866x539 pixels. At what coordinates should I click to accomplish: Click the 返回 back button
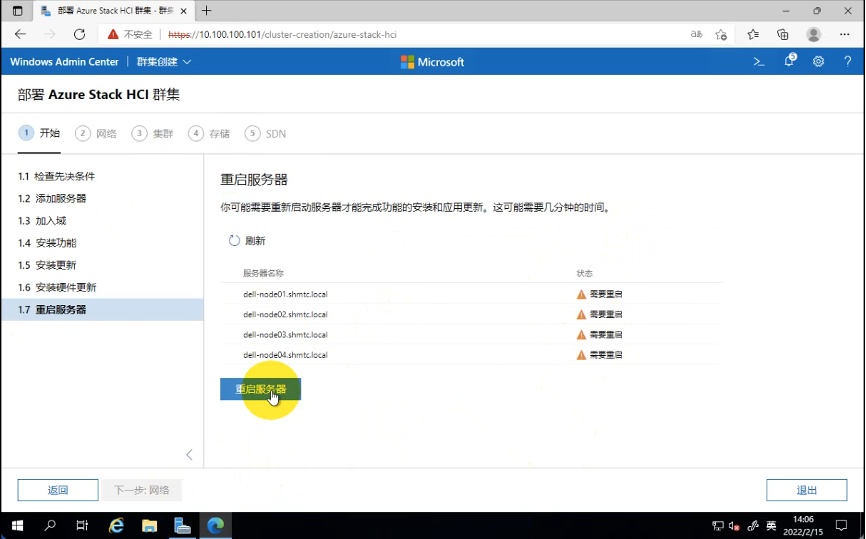pyautogui.click(x=58, y=490)
